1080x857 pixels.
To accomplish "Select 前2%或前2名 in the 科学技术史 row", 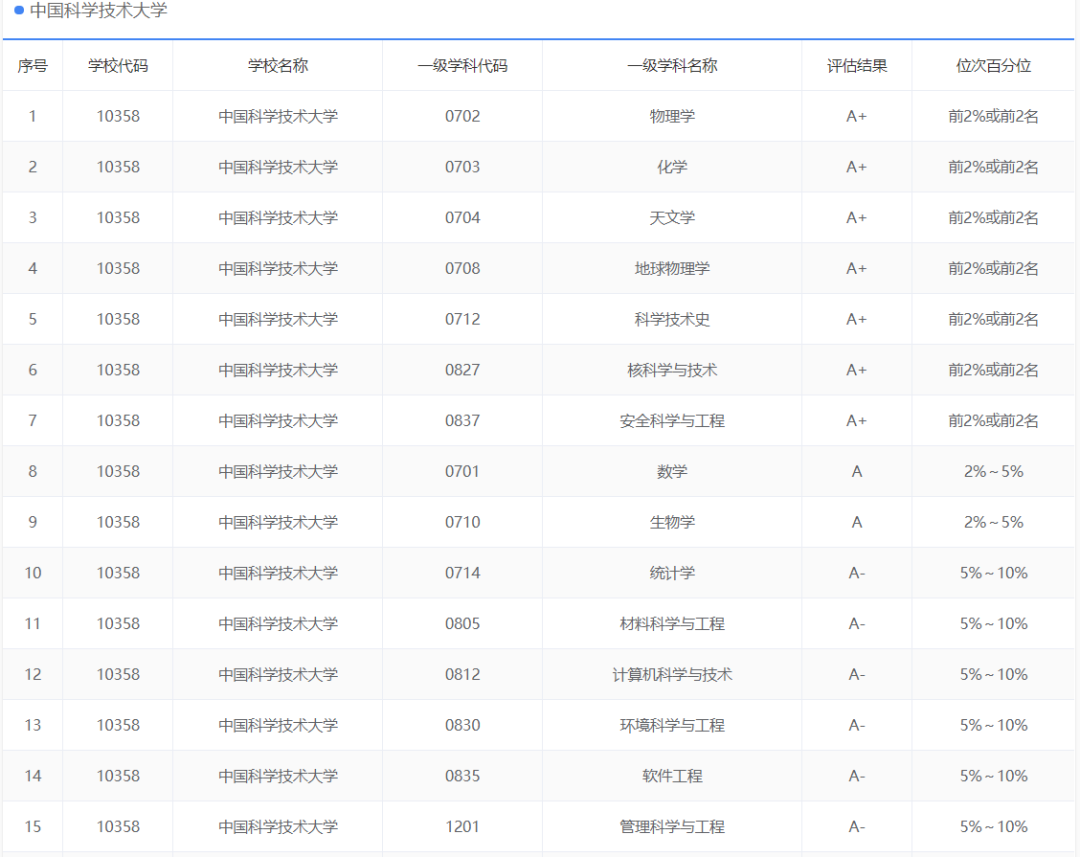I will (x=993, y=320).
